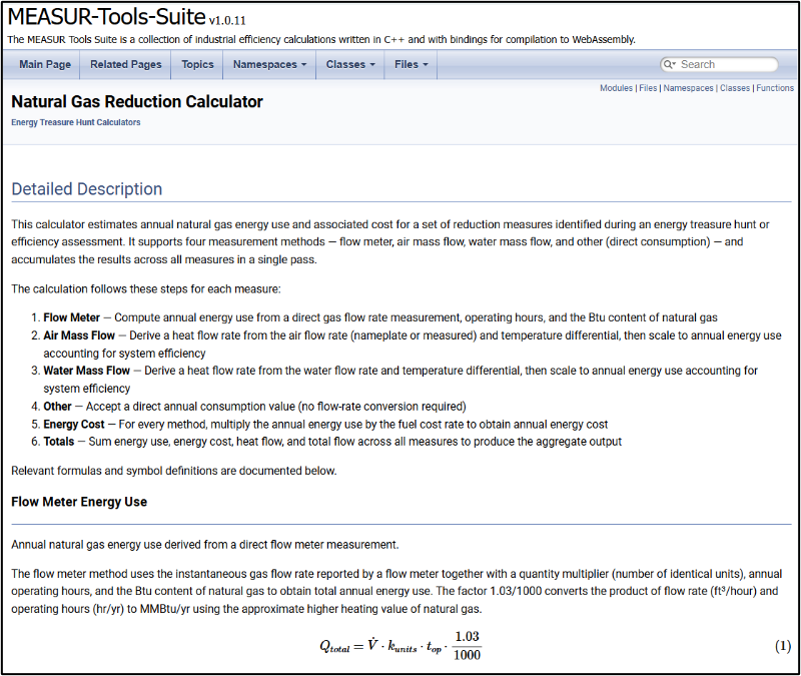This screenshot has width=801, height=676.
Task: Jump to the Namespaces section link
Action: (x=688, y=88)
